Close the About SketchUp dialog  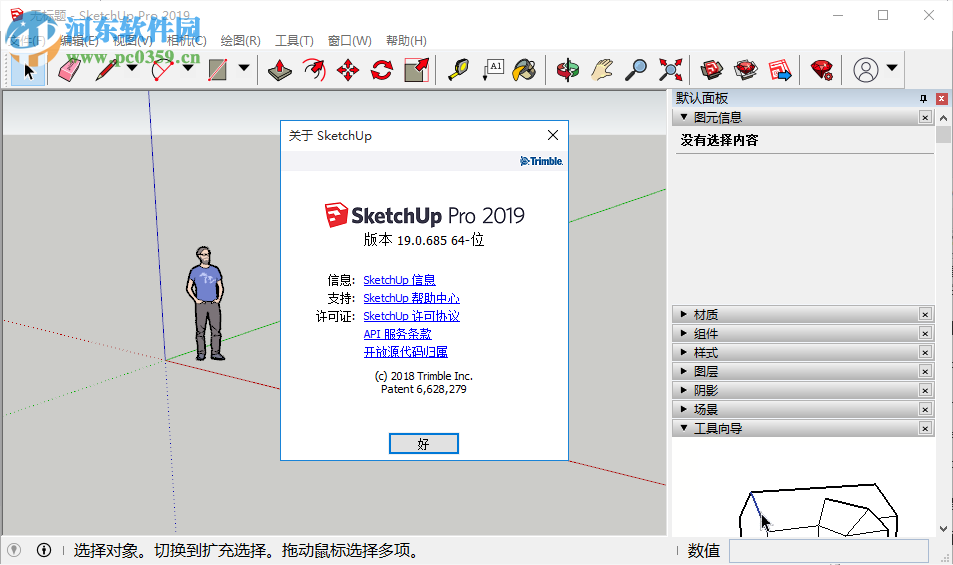552,135
